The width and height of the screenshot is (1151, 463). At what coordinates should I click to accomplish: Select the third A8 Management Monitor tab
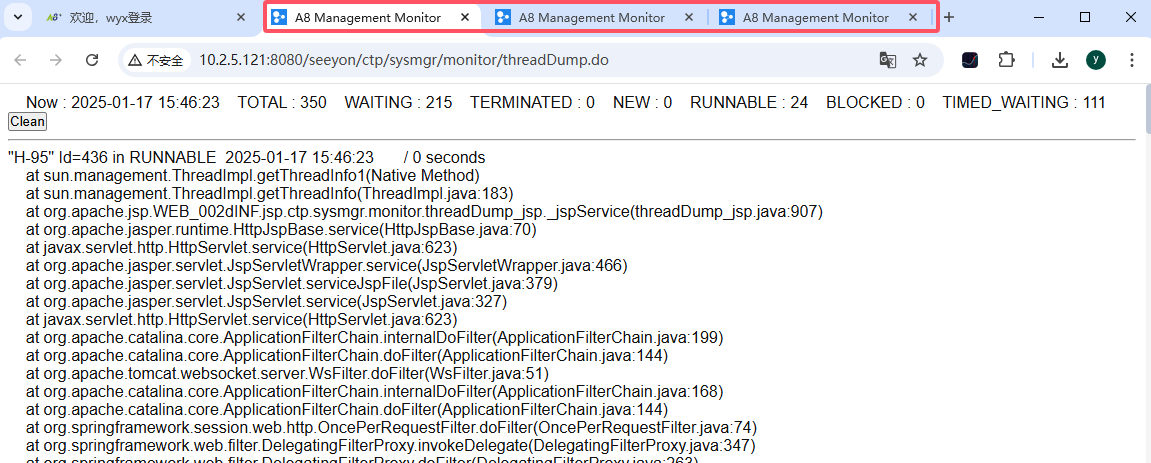(x=815, y=18)
